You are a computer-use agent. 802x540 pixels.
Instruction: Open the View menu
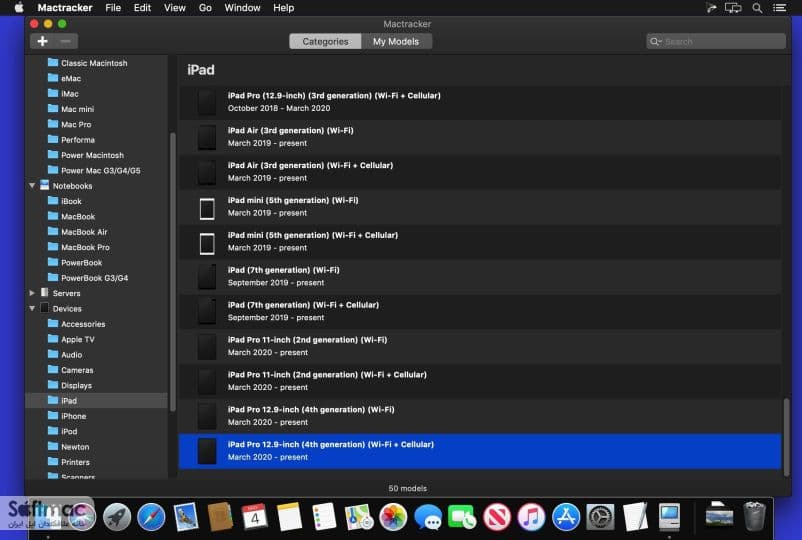[174, 8]
